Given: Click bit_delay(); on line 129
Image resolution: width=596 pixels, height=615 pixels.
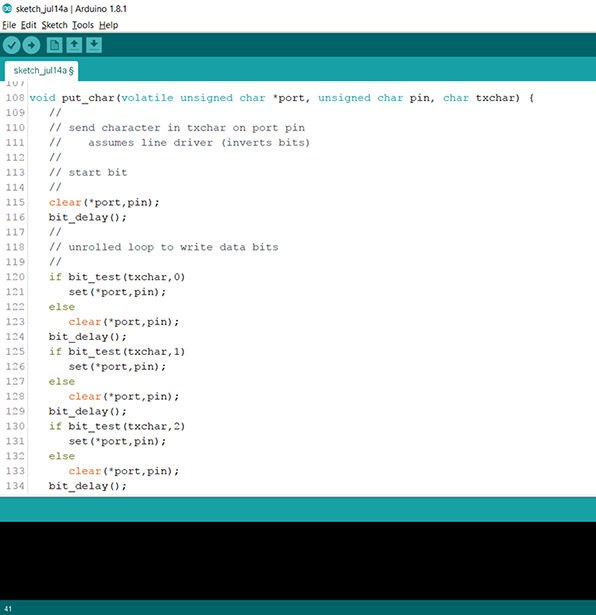Looking at the screenshot, I should (87, 411).
